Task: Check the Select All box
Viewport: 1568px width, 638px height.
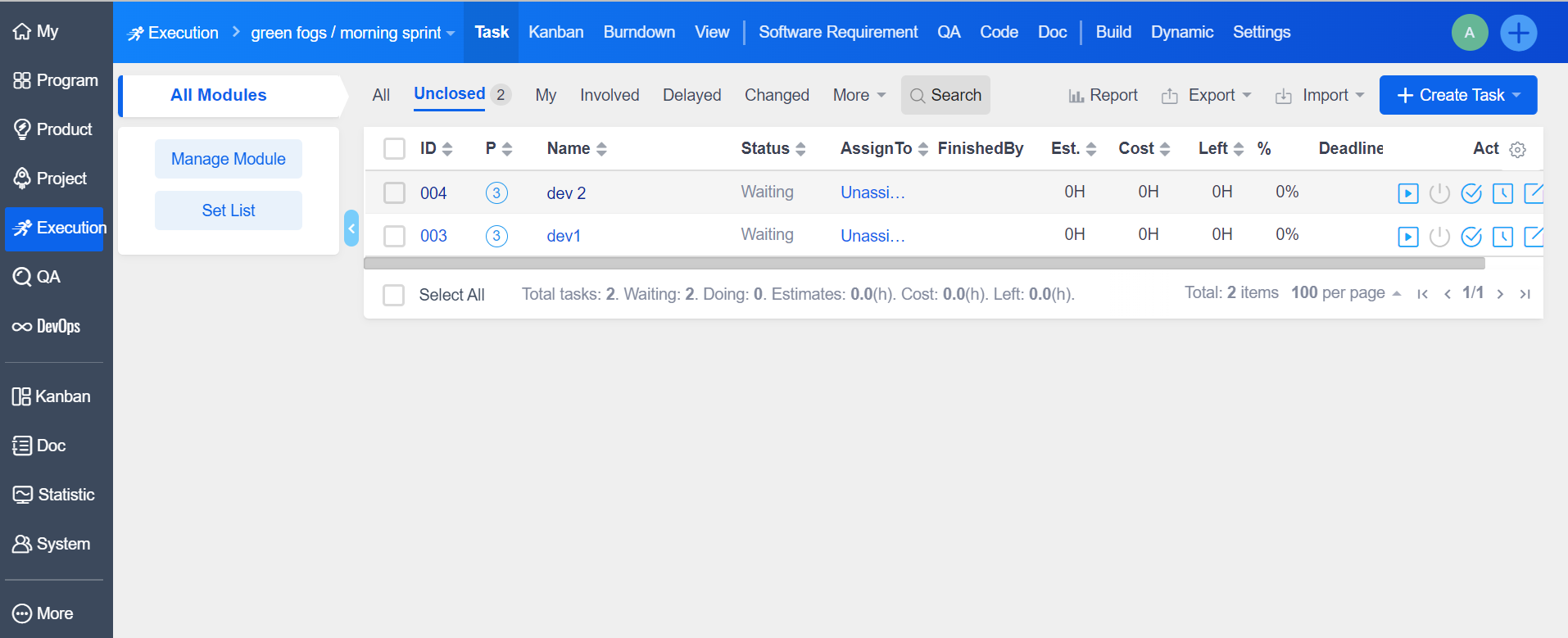Action: (394, 295)
